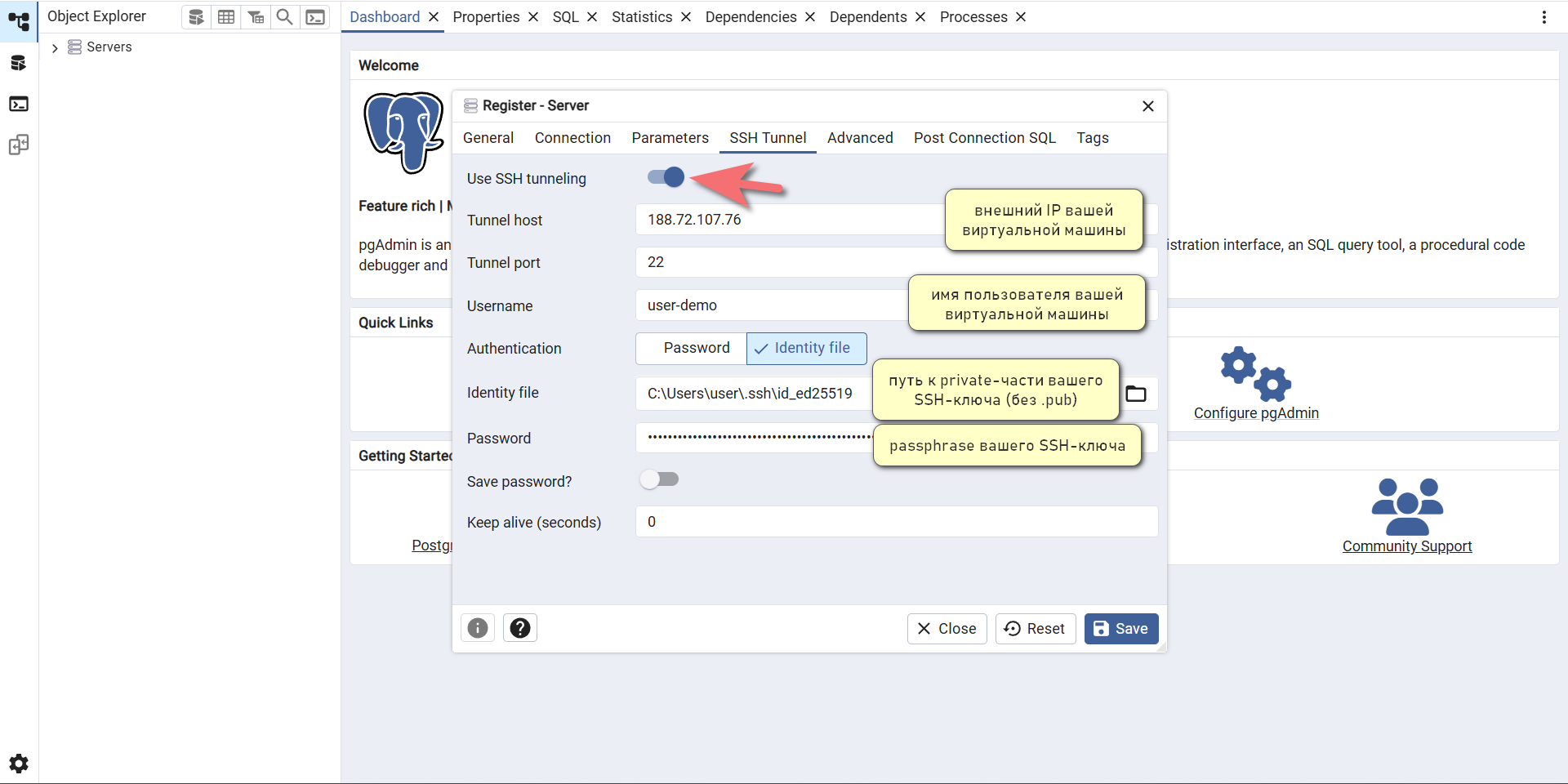The height and width of the screenshot is (784, 1568).
Task: Open the PSQL Tool Workspace sidebar icon
Action: click(x=19, y=104)
